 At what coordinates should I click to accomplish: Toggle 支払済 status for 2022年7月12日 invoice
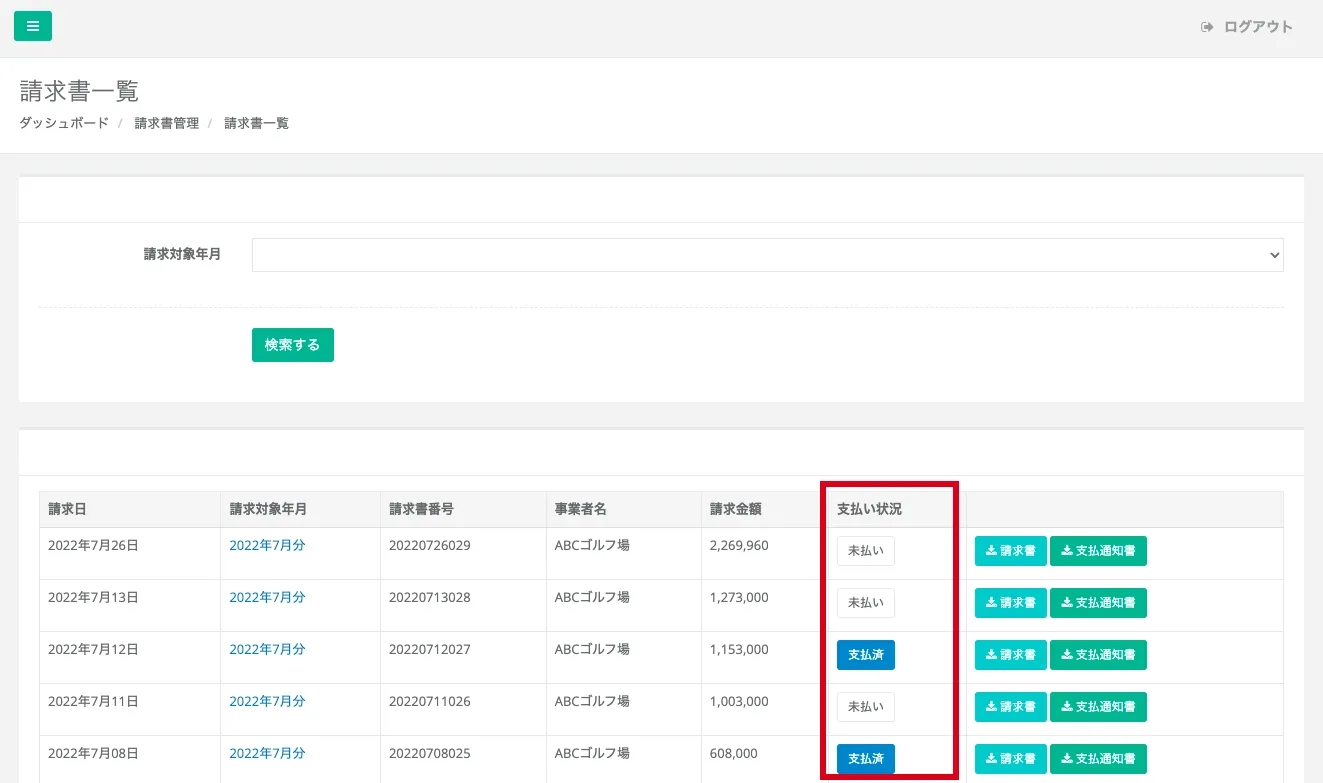865,655
